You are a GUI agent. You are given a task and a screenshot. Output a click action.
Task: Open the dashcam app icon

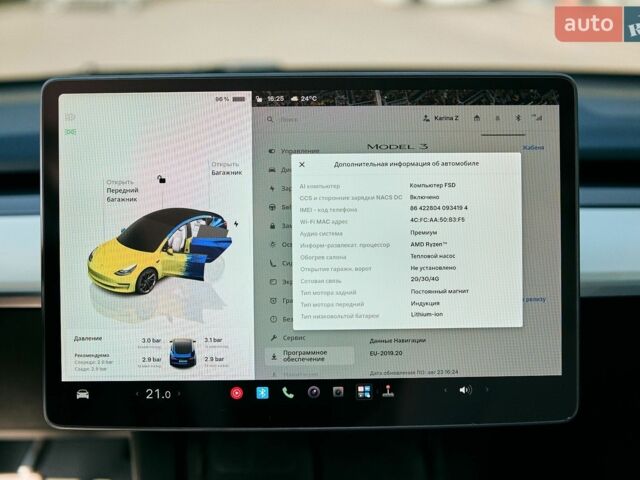338,392
